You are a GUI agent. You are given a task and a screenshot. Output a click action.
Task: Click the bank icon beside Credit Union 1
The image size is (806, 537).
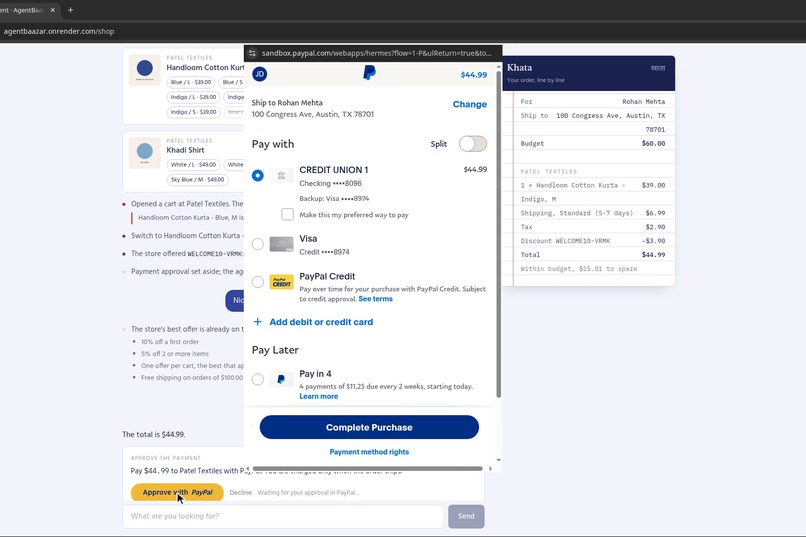click(x=281, y=176)
